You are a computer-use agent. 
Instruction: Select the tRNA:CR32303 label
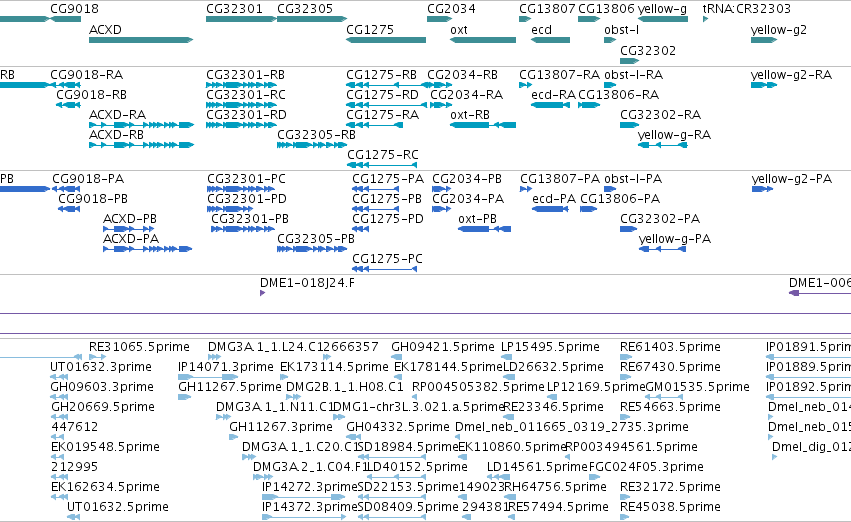[747, 9]
